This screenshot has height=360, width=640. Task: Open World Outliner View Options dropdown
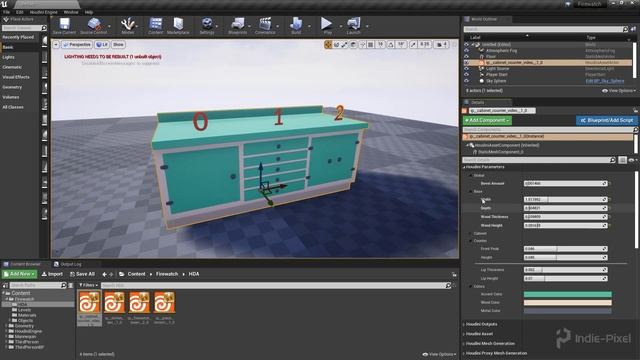click(619, 91)
